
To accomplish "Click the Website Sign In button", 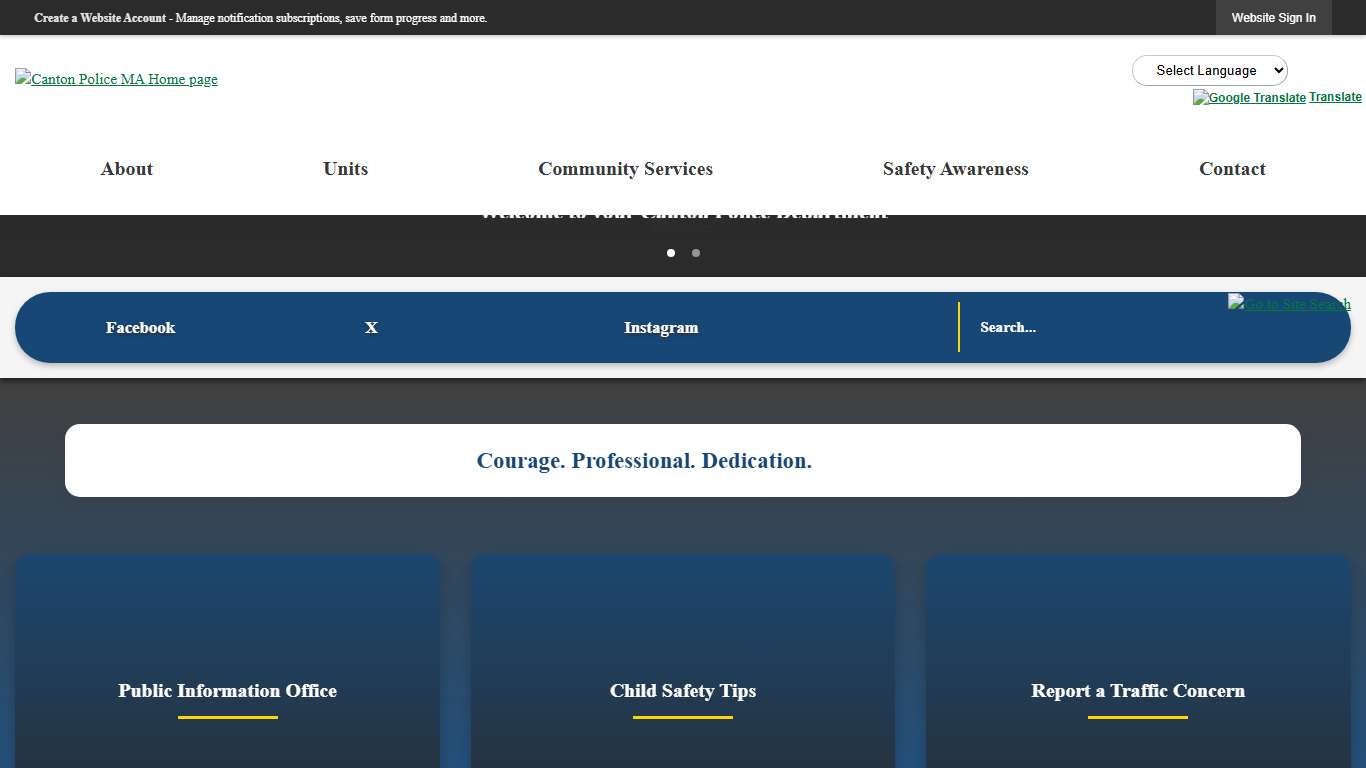I will click(1273, 17).
